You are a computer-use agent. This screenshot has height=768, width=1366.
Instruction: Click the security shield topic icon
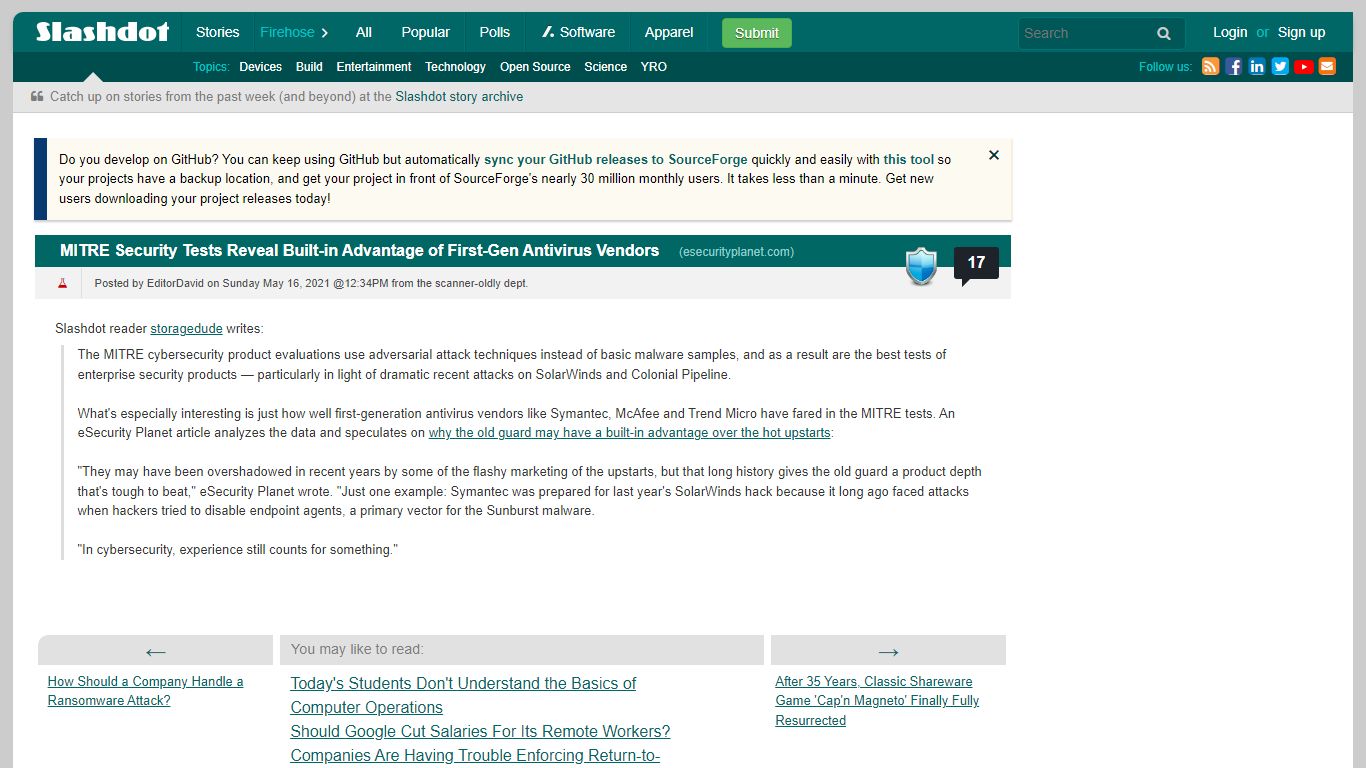pyautogui.click(x=921, y=267)
